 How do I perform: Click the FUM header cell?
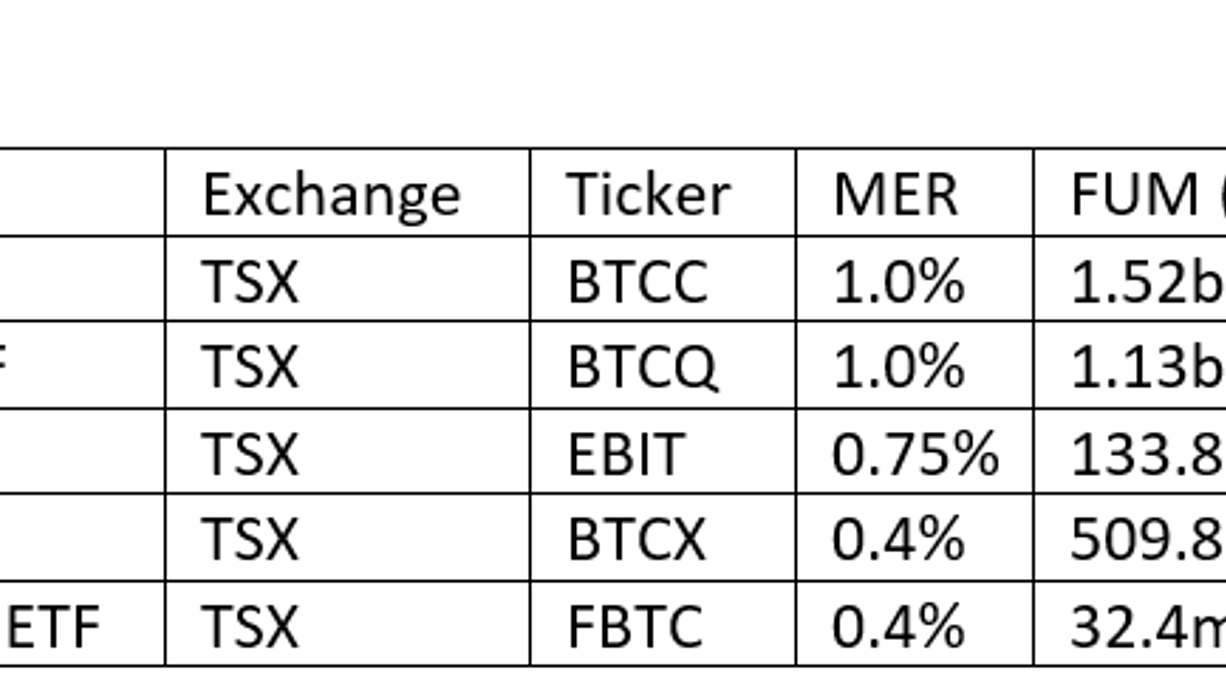(x=1130, y=193)
